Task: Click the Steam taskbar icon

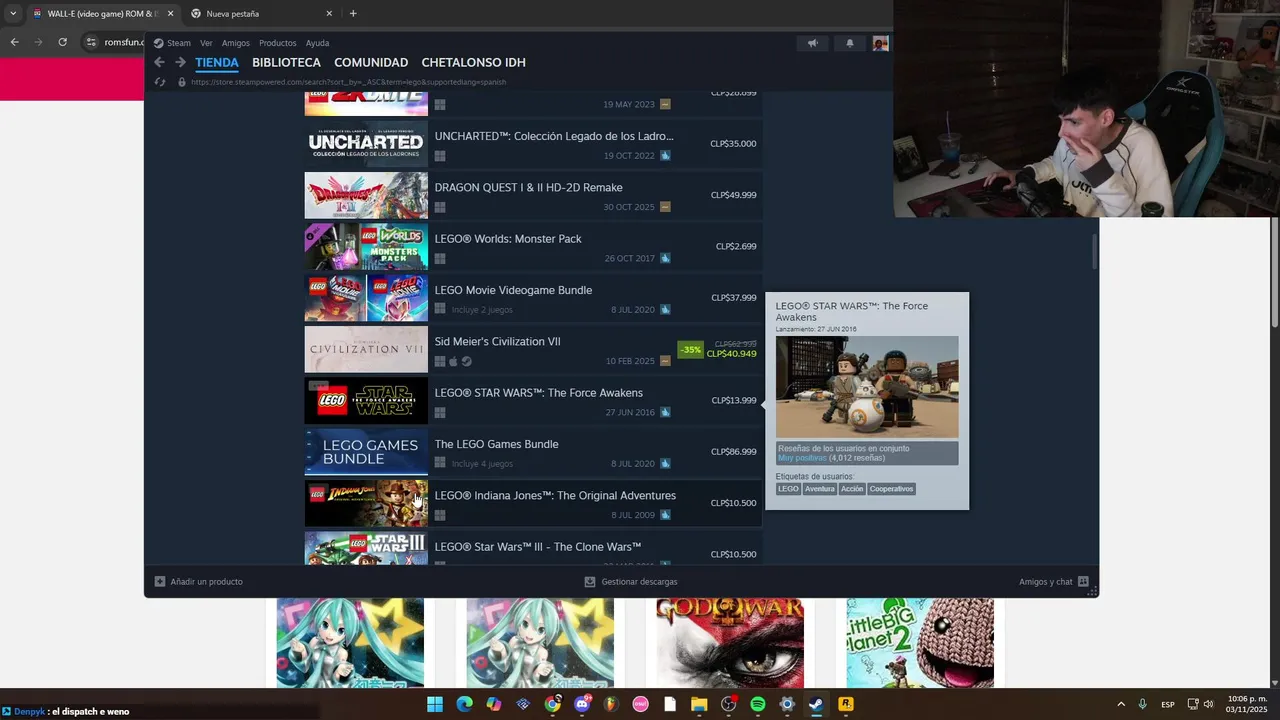Action: [x=816, y=704]
